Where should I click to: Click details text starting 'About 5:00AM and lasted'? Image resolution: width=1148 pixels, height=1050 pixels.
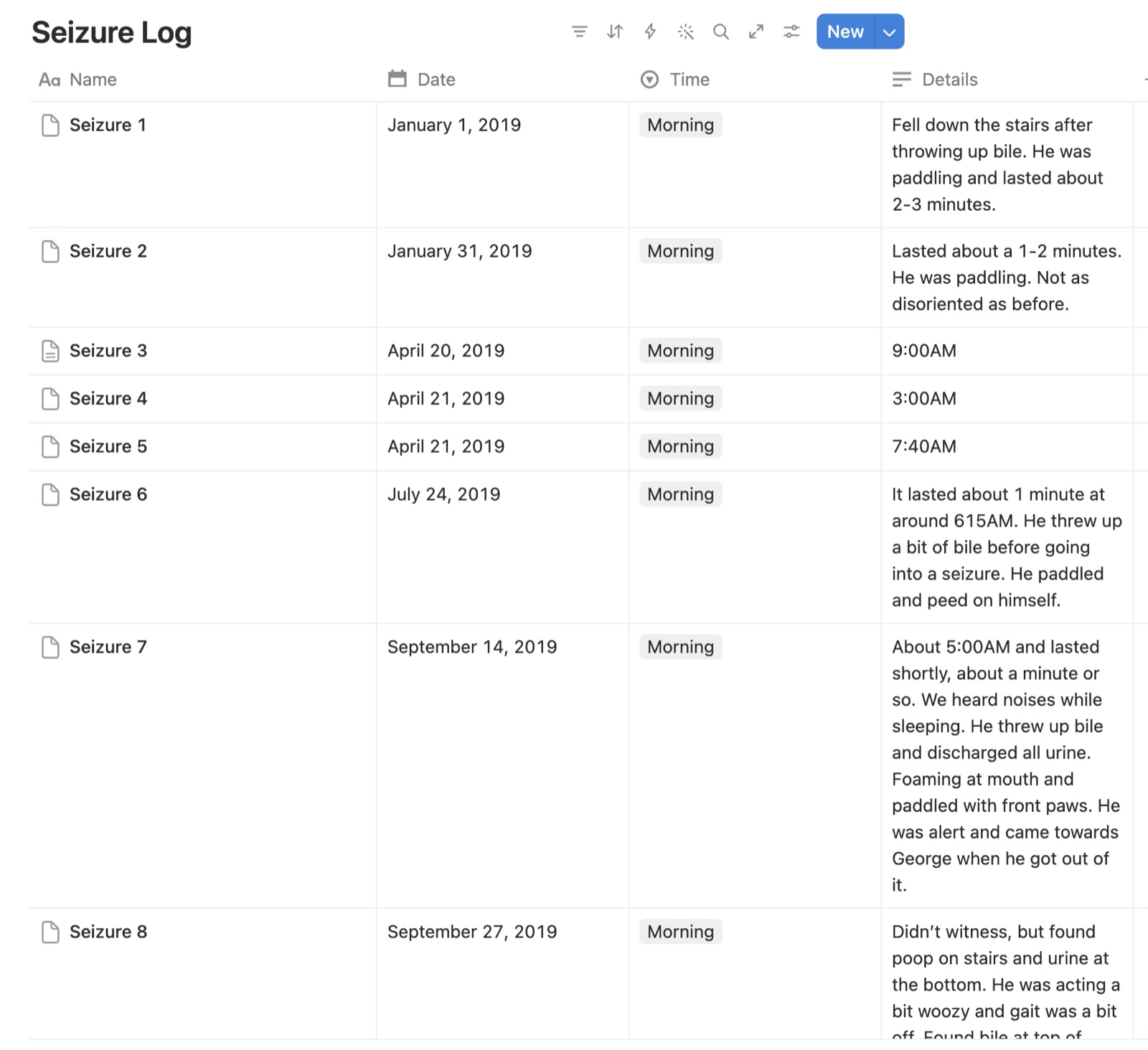(1006, 766)
